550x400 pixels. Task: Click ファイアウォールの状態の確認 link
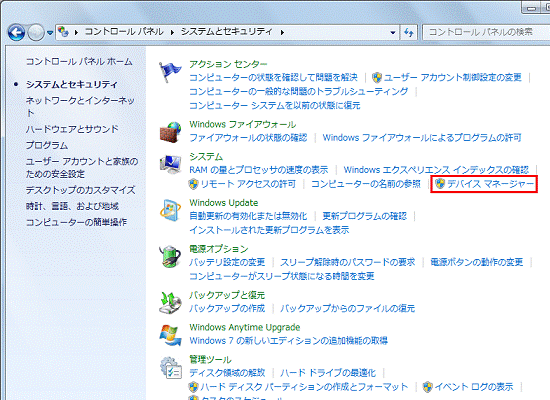(248, 138)
